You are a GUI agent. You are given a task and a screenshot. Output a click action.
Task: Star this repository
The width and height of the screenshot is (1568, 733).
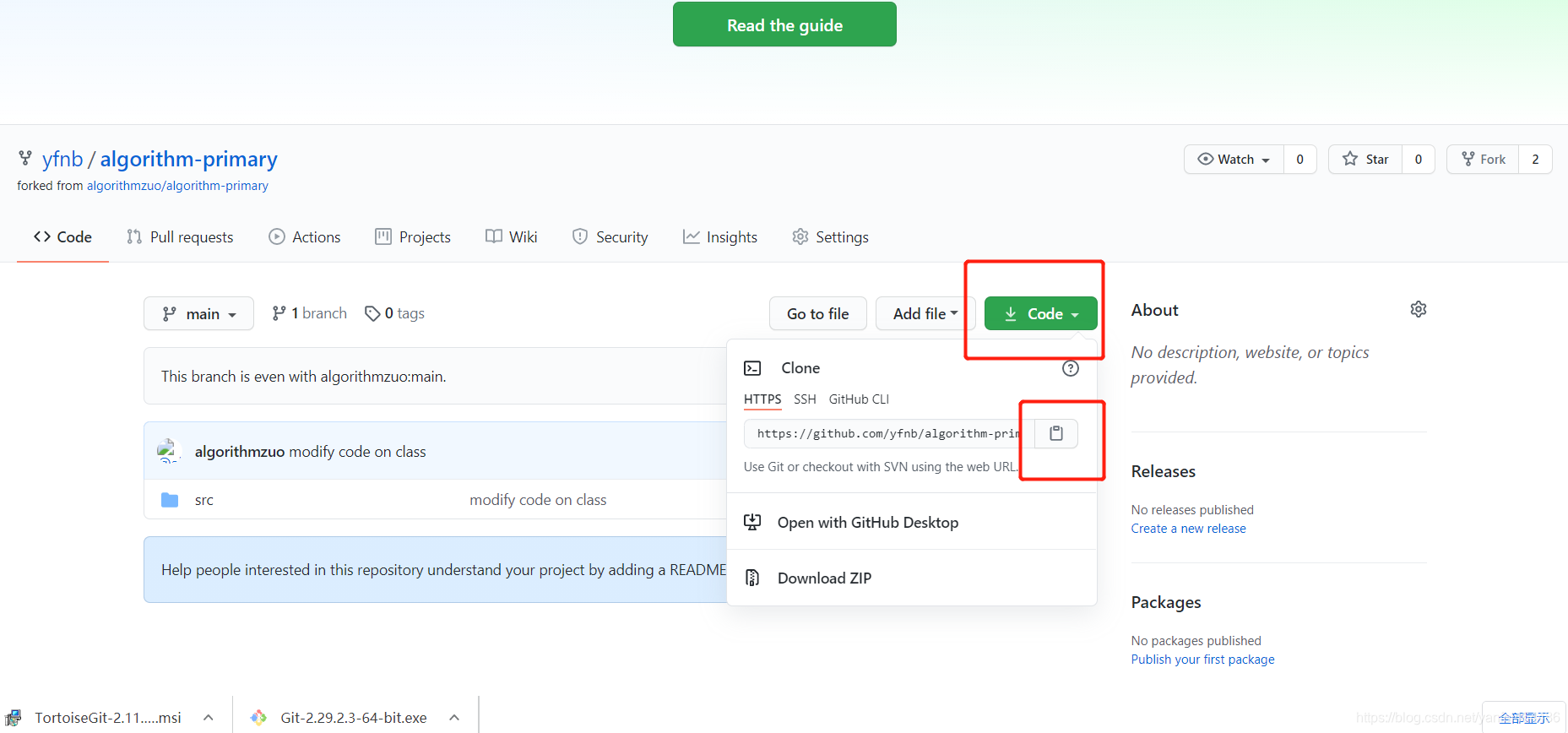[1365, 159]
